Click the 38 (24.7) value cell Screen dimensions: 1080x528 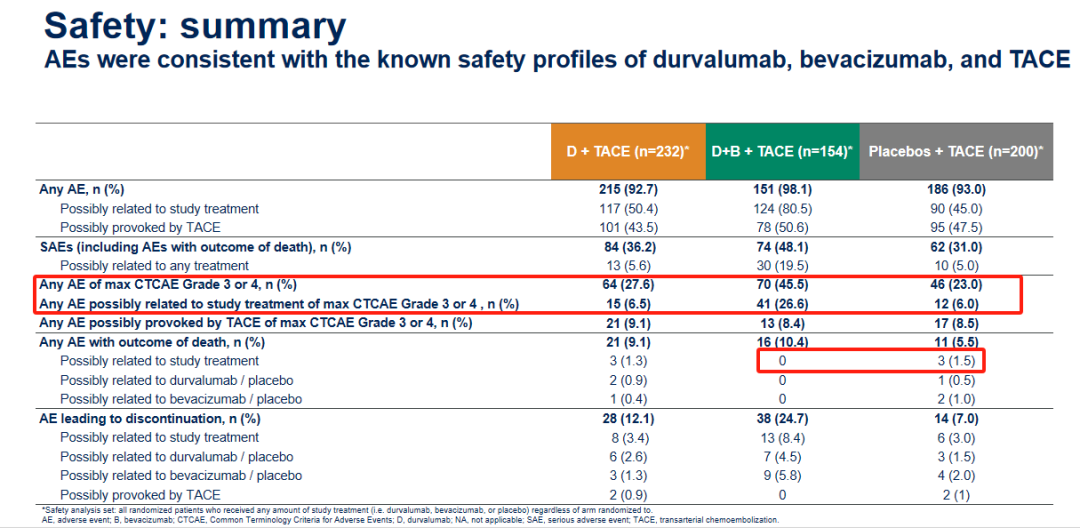(x=782, y=418)
